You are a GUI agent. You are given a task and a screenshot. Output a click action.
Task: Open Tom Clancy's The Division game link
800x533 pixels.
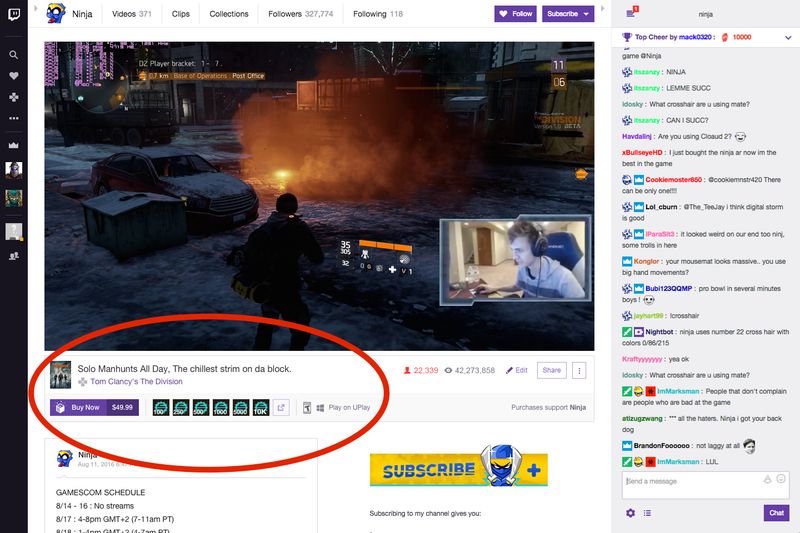(x=136, y=382)
